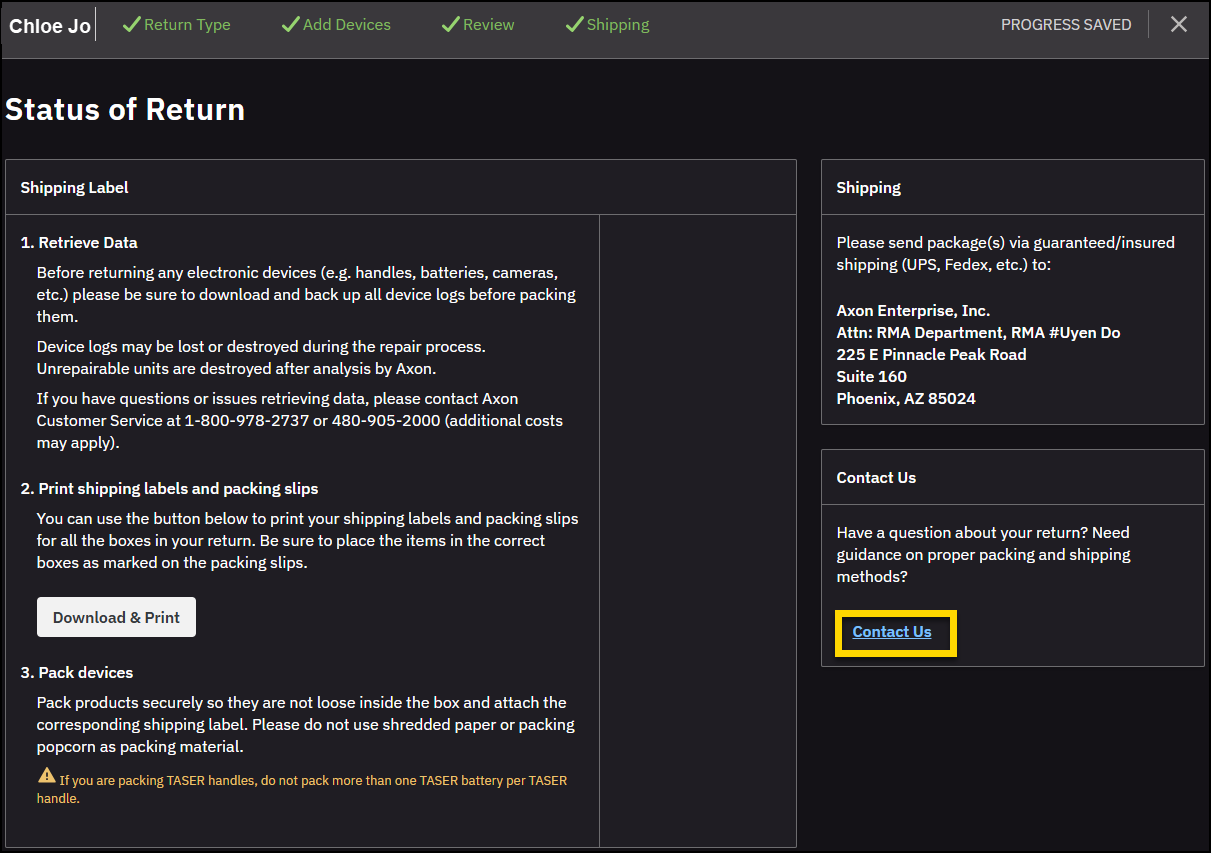1211x853 pixels.
Task: Click the checkmark icon beside Return Type
Action: [x=130, y=24]
